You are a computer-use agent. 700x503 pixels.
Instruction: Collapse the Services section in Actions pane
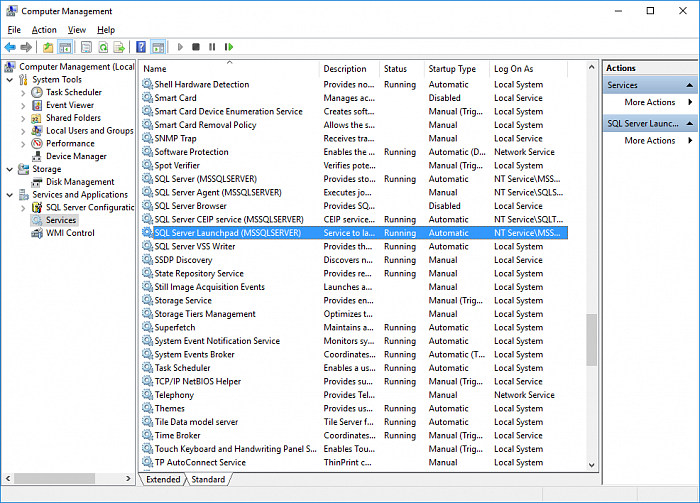pyautogui.click(x=689, y=85)
